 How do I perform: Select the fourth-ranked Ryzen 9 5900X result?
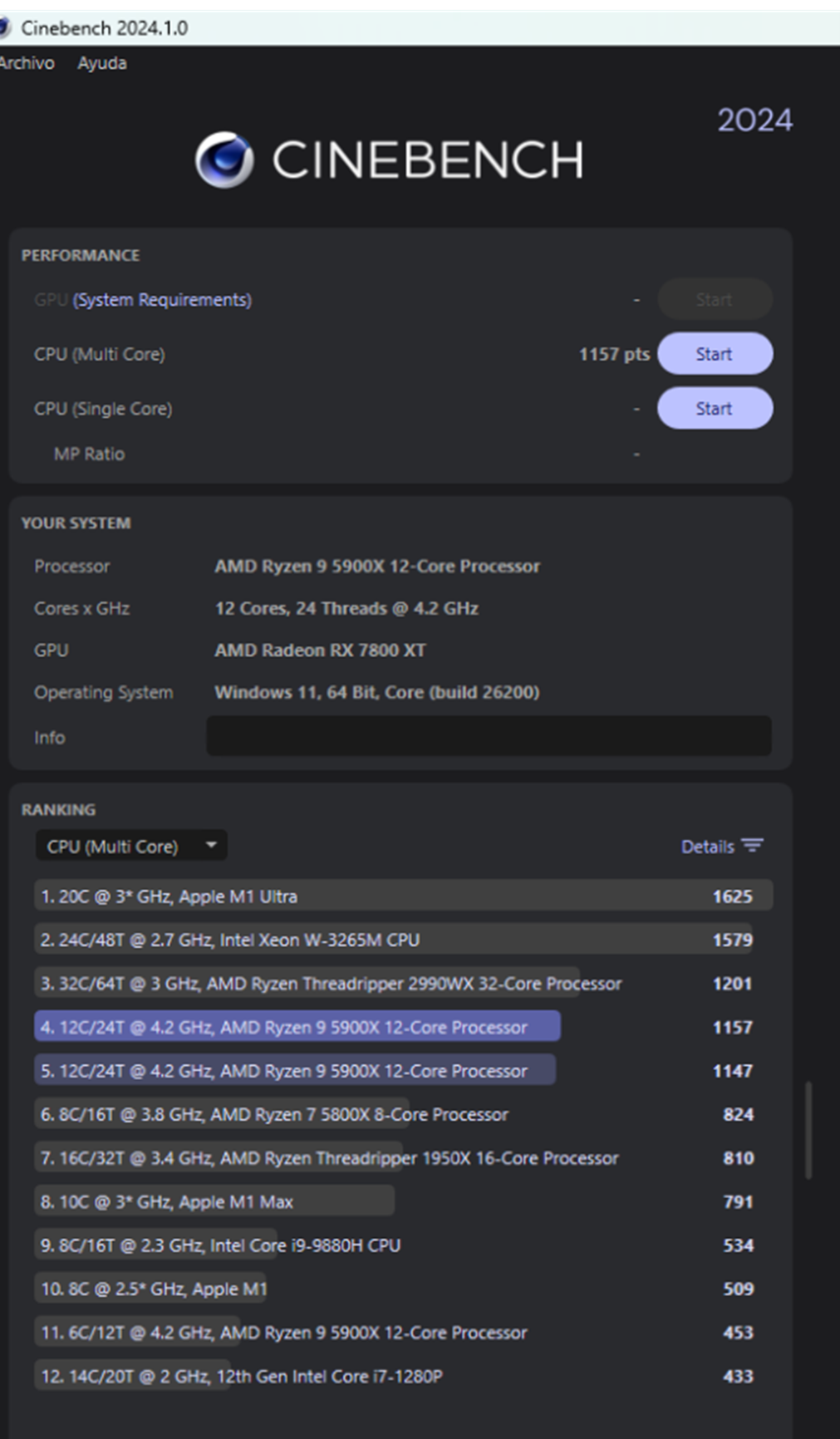[x=296, y=1027]
